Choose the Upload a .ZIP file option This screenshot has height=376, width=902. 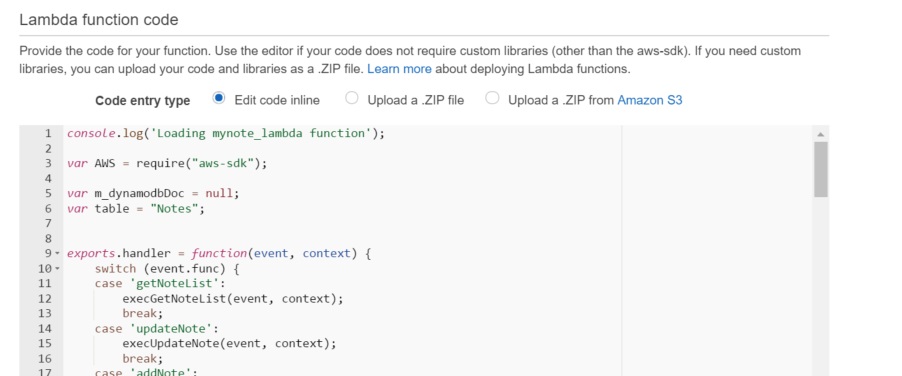tap(351, 98)
